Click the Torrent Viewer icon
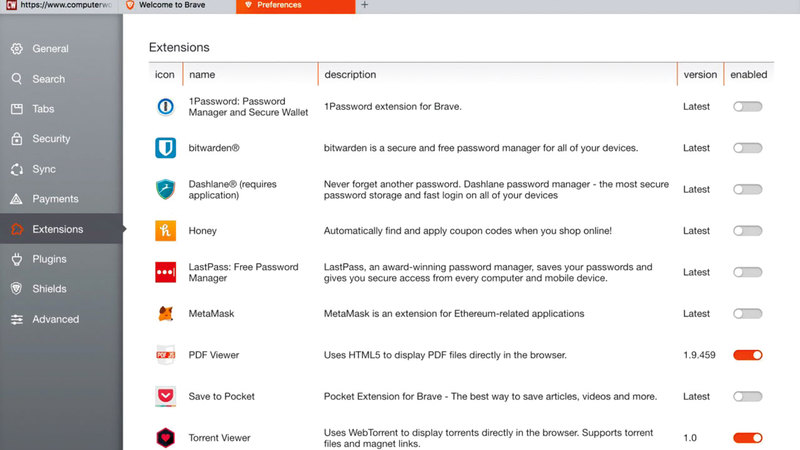This screenshot has width=800, height=450. [165, 437]
